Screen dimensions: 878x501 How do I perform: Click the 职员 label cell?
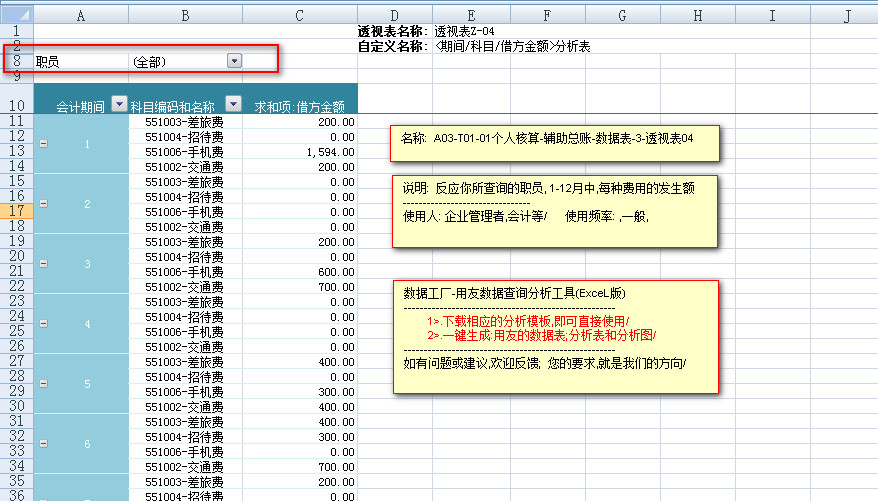pyautogui.click(x=80, y=62)
